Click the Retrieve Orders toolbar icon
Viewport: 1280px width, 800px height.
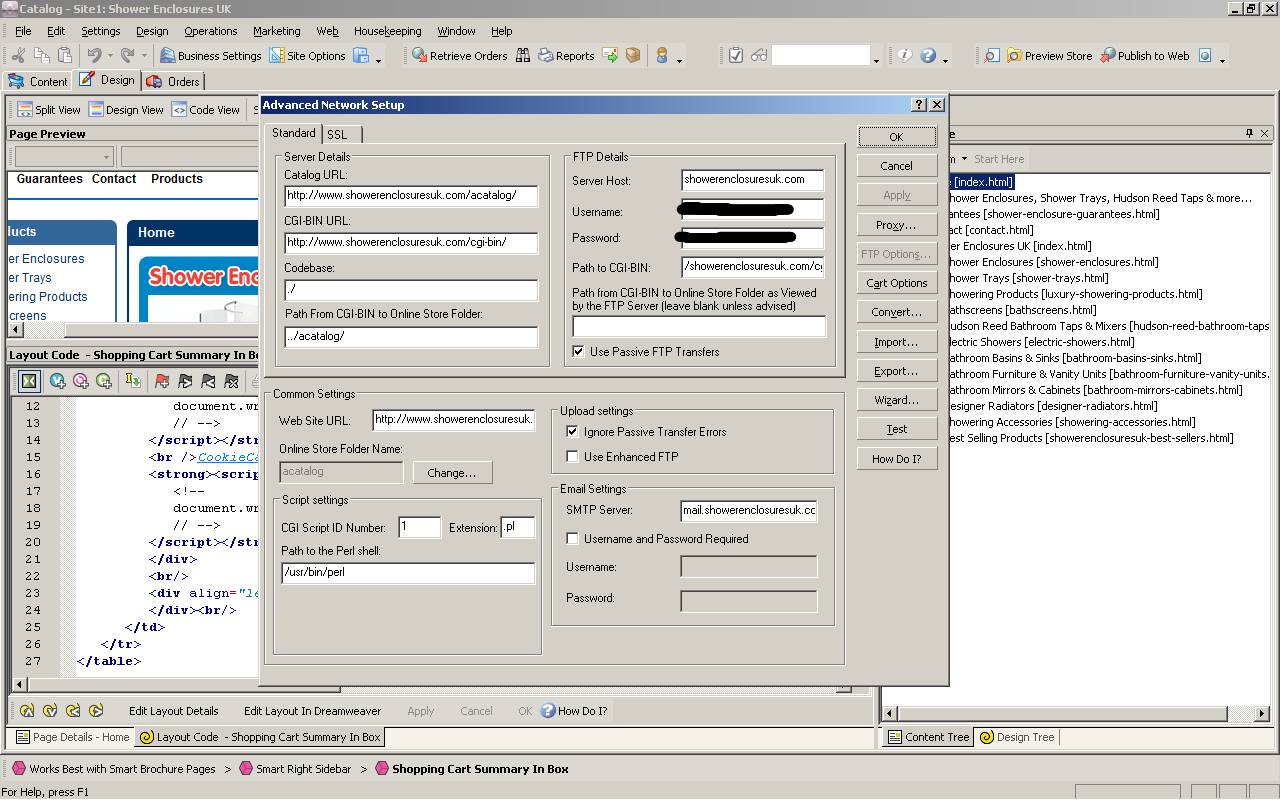[420, 56]
